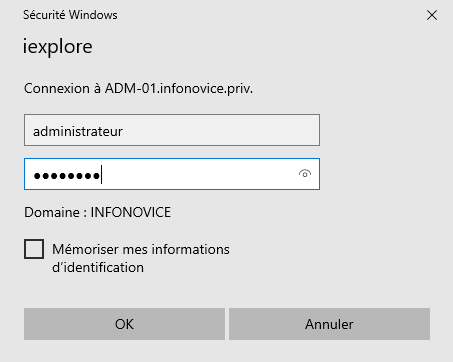Click inside the password field
The image size is (453, 362).
[172, 174]
